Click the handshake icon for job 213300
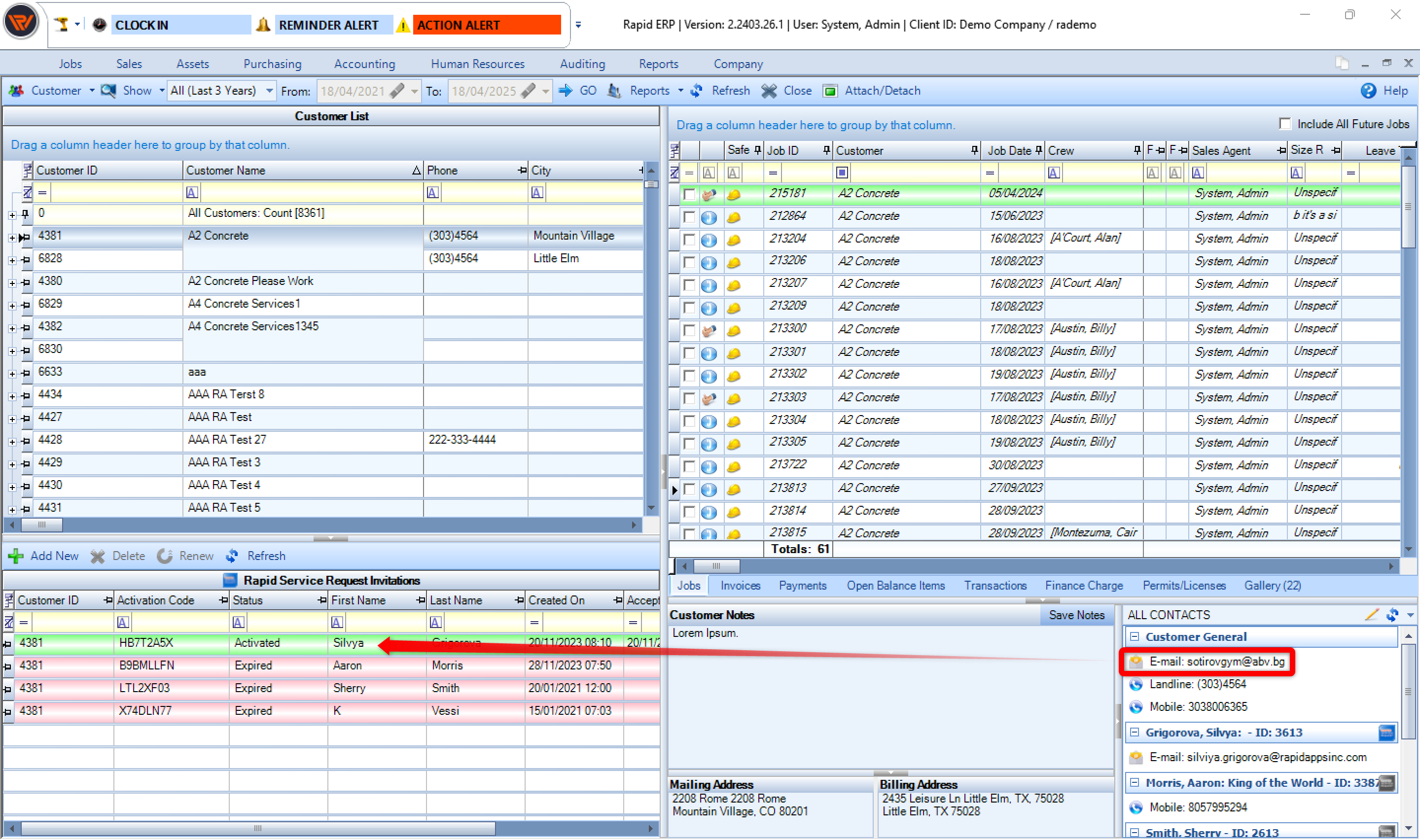Image resolution: width=1420 pixels, height=840 pixels. click(x=709, y=330)
